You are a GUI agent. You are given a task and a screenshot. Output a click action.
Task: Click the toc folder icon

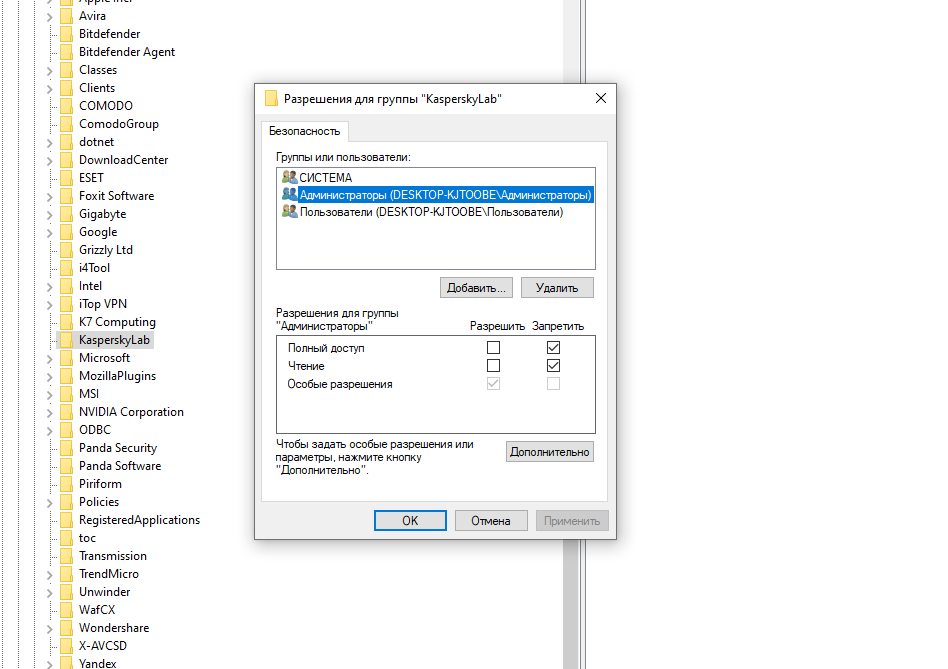67,538
